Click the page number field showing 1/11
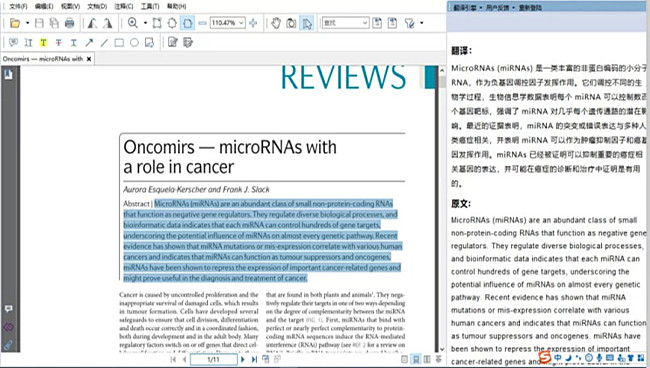The height and width of the screenshot is (368, 650). click(213, 359)
